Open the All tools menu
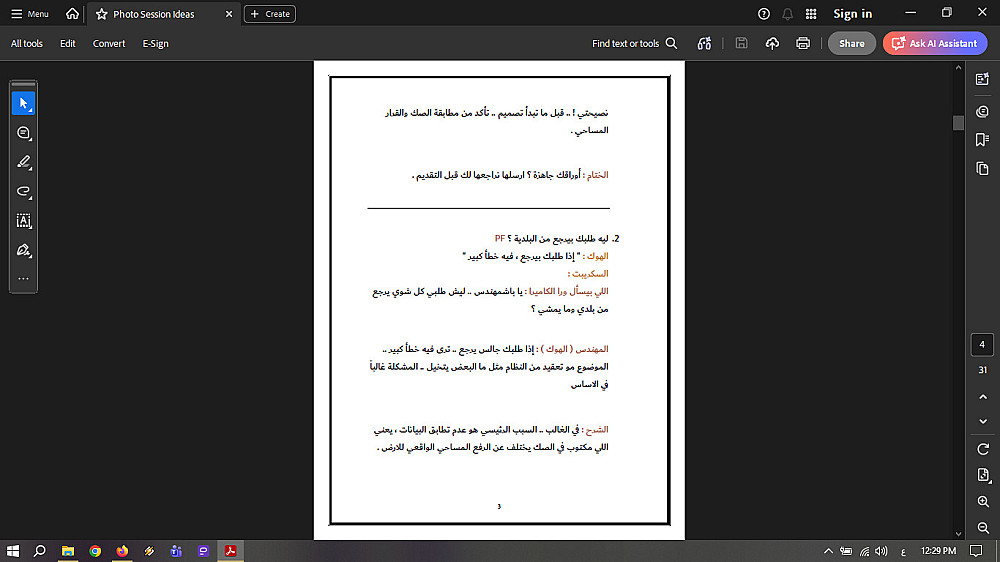1000x562 pixels. click(x=27, y=43)
